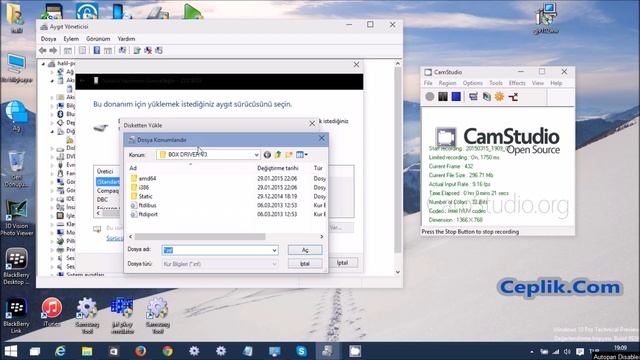Image resolution: width=640 pixels, height=360 pixels.
Task: Open Dosya menu in Aygıt Yöneticisi
Action: tap(48, 39)
